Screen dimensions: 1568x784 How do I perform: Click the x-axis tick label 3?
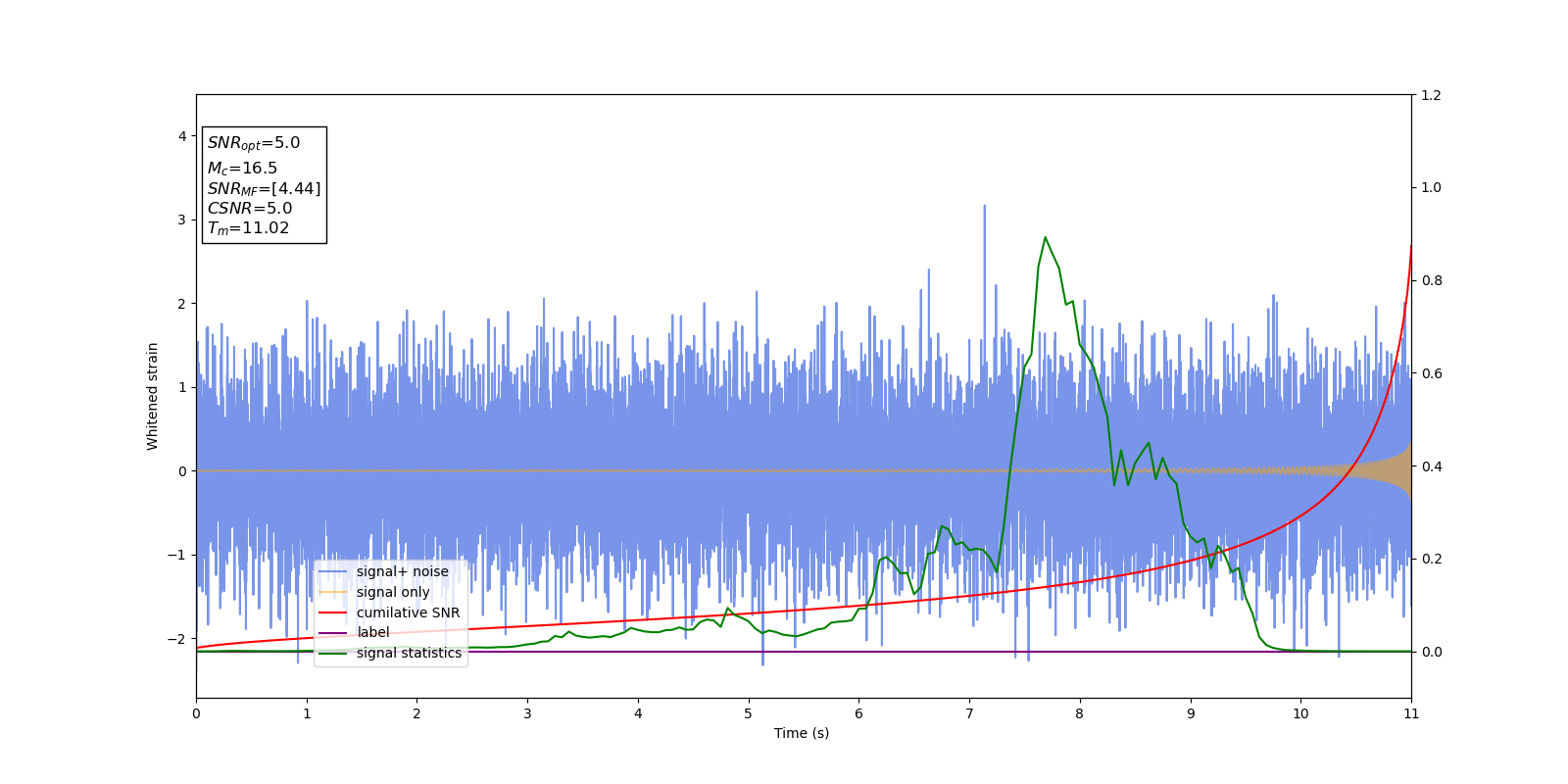[x=527, y=713]
